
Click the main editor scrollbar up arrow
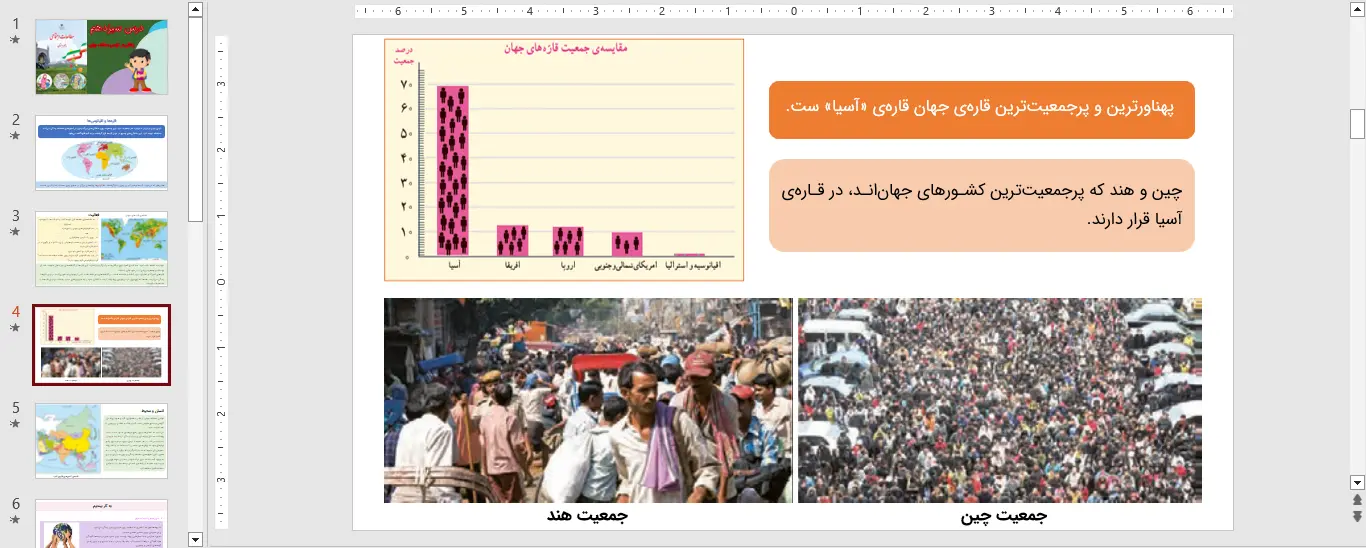click(1357, 10)
